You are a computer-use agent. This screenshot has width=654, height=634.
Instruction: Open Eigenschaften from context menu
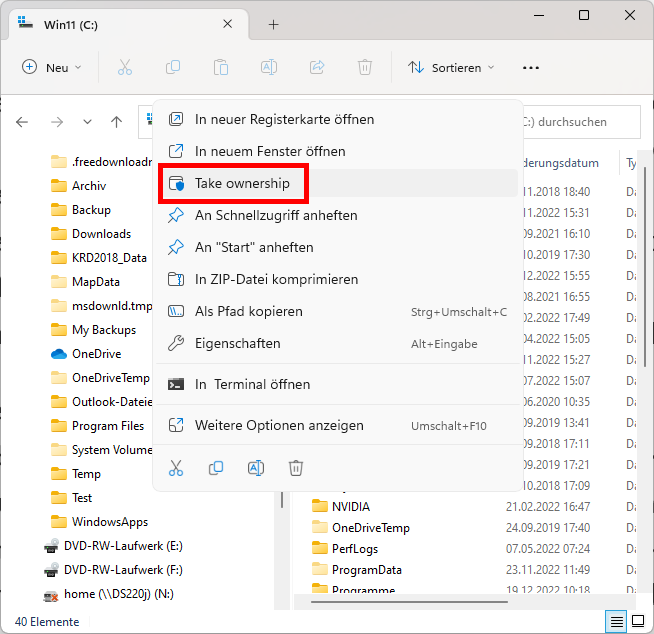coord(237,343)
